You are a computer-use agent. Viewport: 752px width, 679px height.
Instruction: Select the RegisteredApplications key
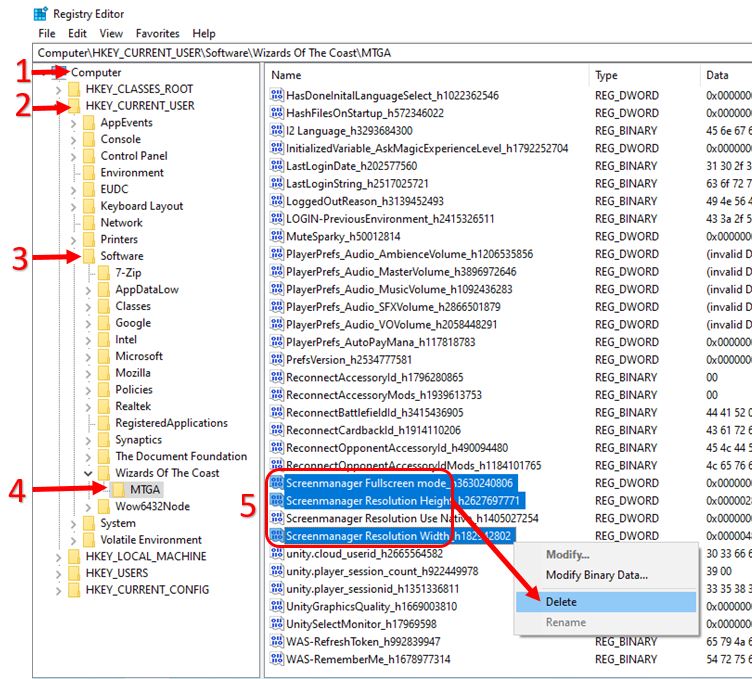172,423
